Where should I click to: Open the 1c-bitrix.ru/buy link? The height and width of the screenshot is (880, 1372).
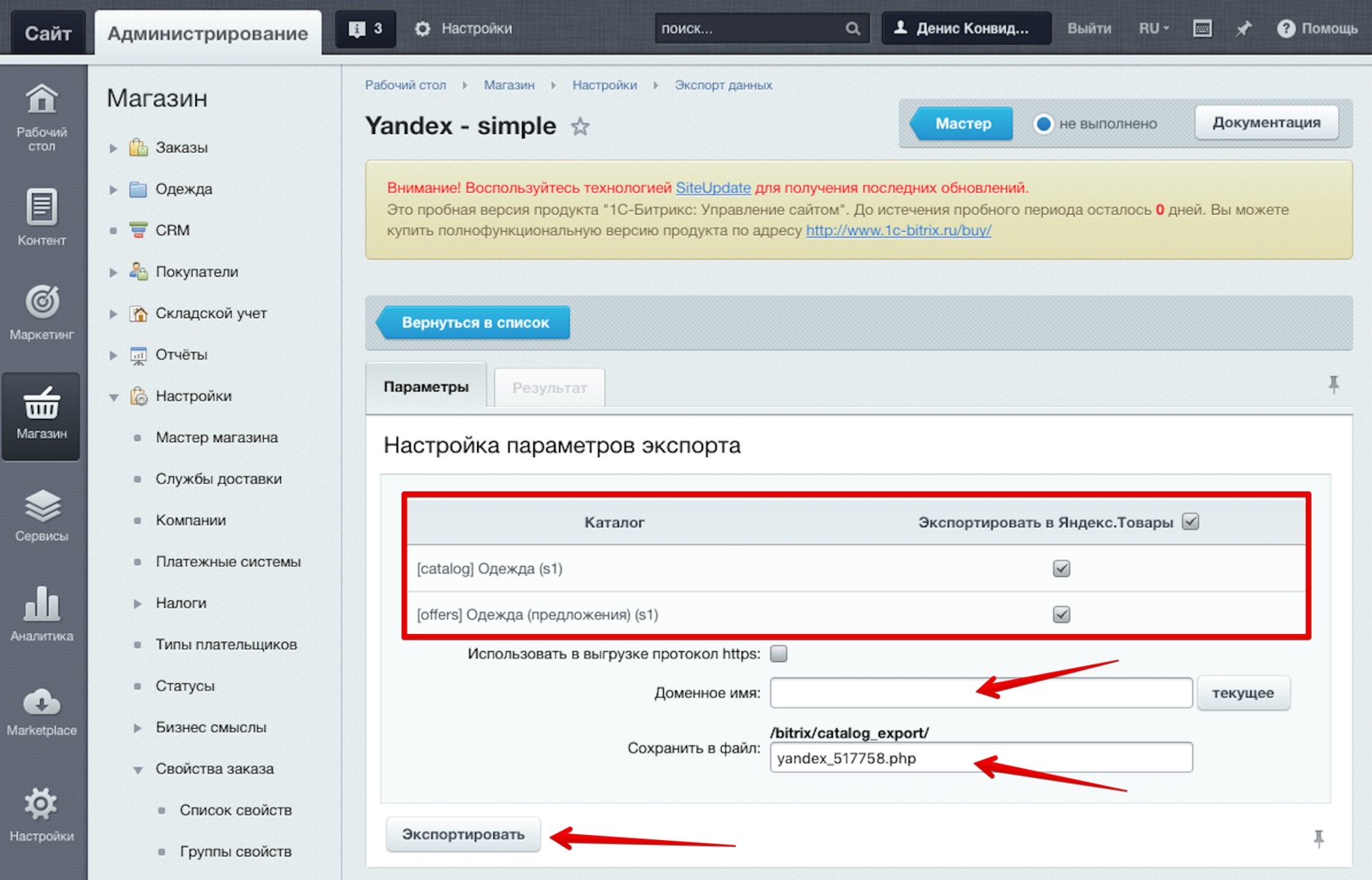[898, 230]
